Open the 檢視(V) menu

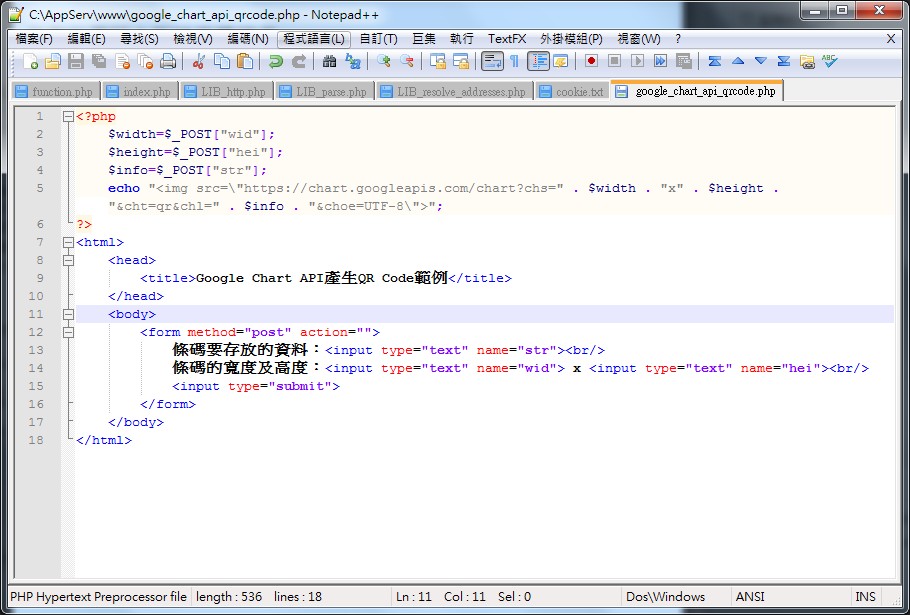click(x=193, y=39)
